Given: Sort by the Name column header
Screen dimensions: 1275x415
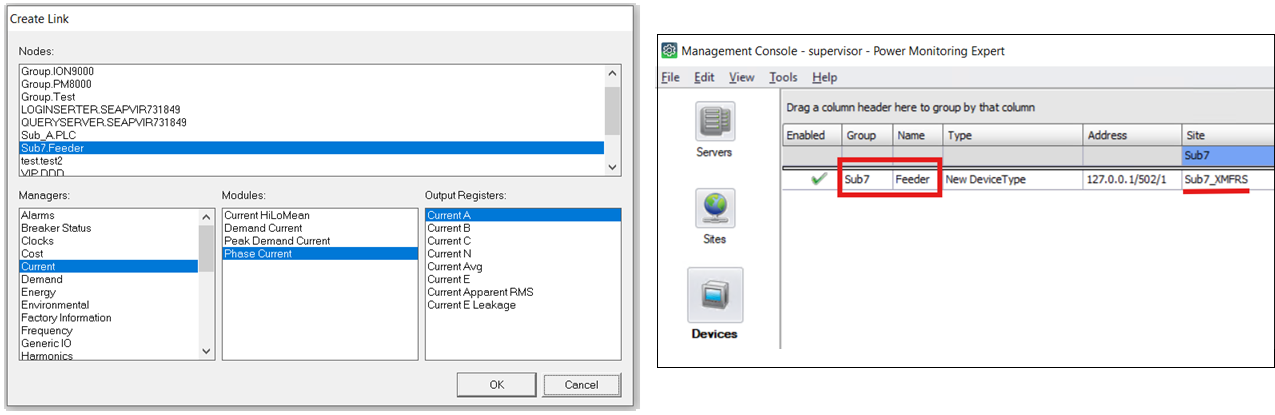Looking at the screenshot, I should click(916, 135).
